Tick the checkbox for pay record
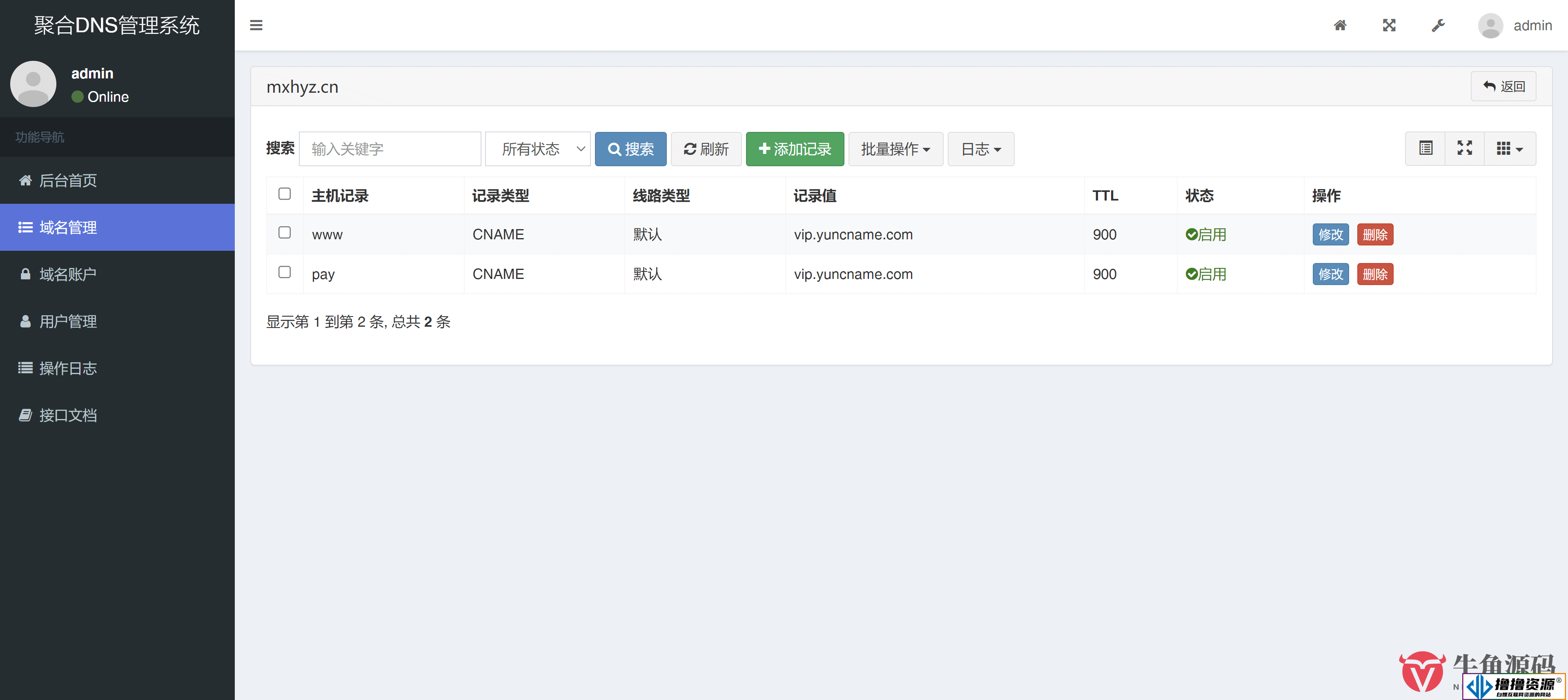Screen dimensions: 1568x700 click(x=284, y=272)
